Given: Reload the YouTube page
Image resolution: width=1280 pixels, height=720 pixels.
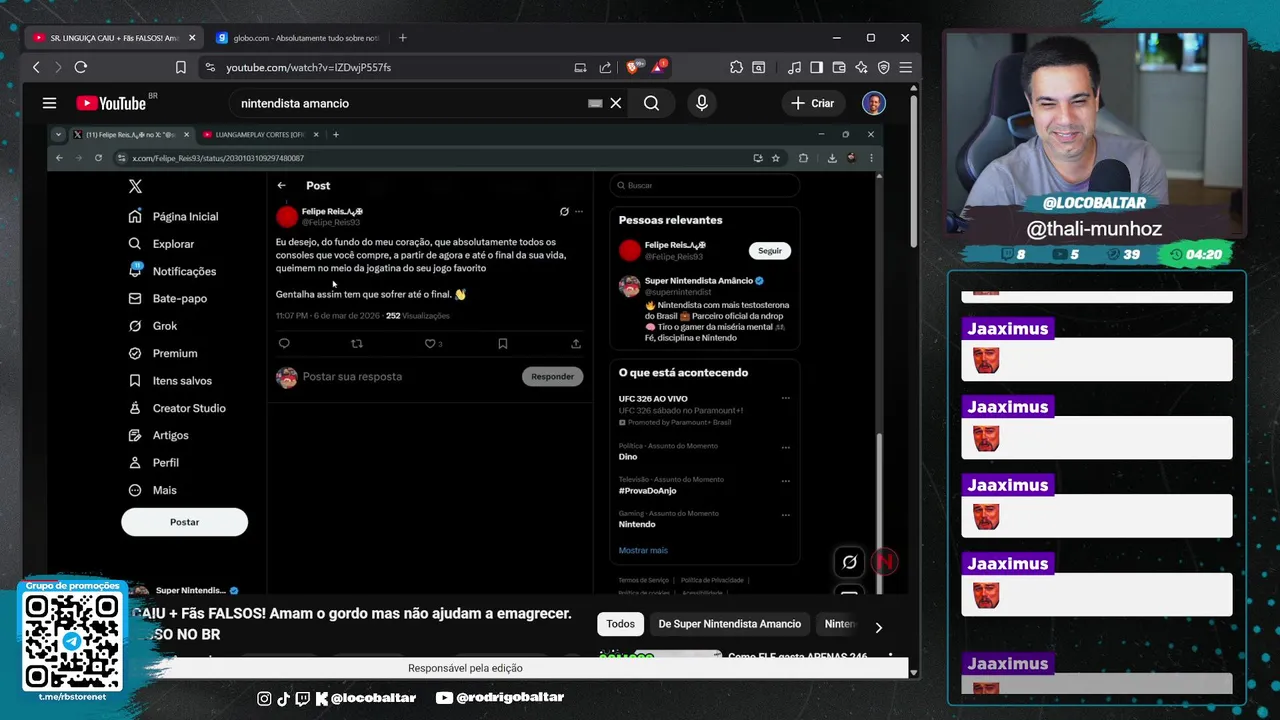Looking at the screenshot, I should click(81, 67).
